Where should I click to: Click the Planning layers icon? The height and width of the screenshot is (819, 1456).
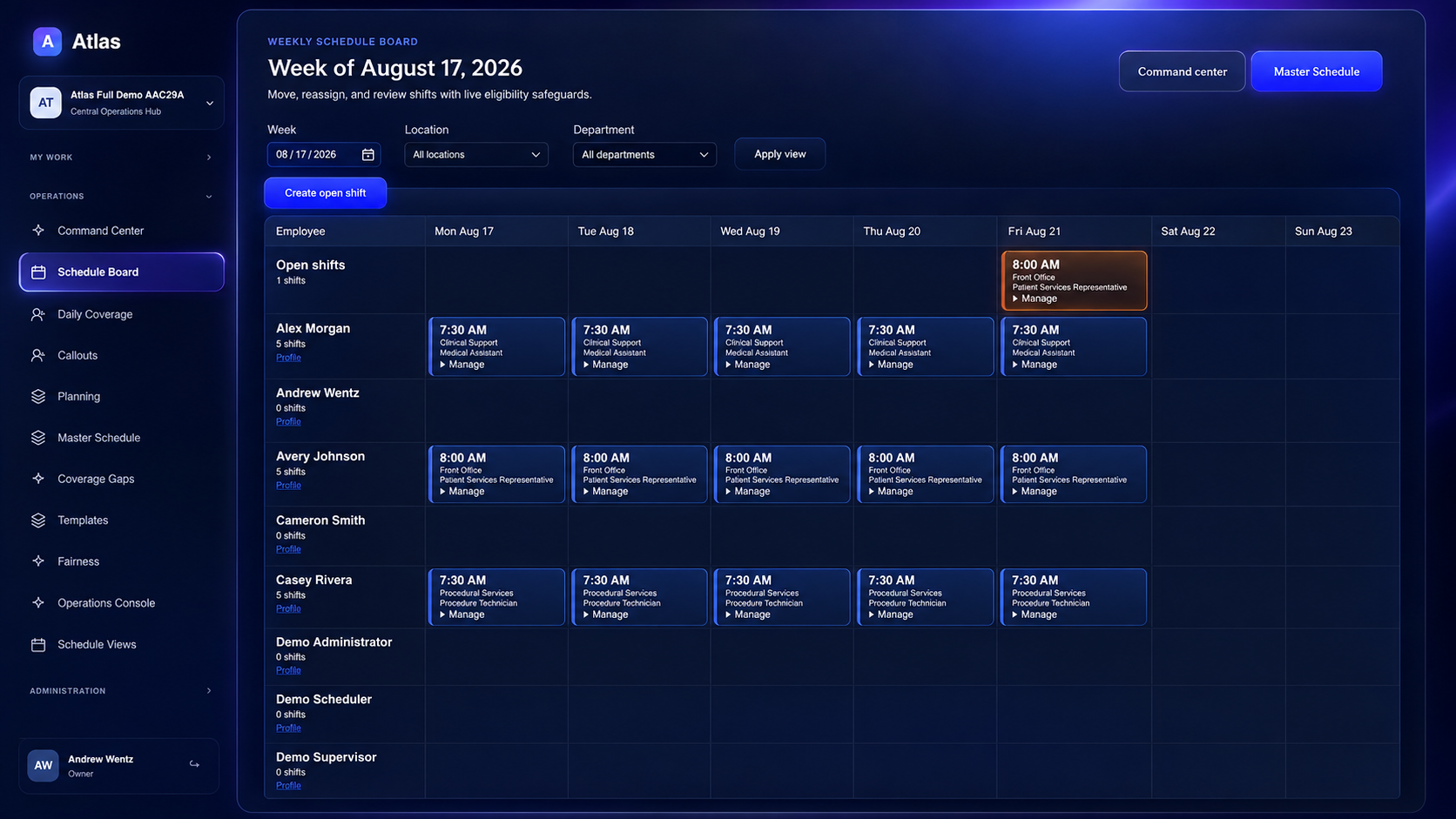coord(38,396)
